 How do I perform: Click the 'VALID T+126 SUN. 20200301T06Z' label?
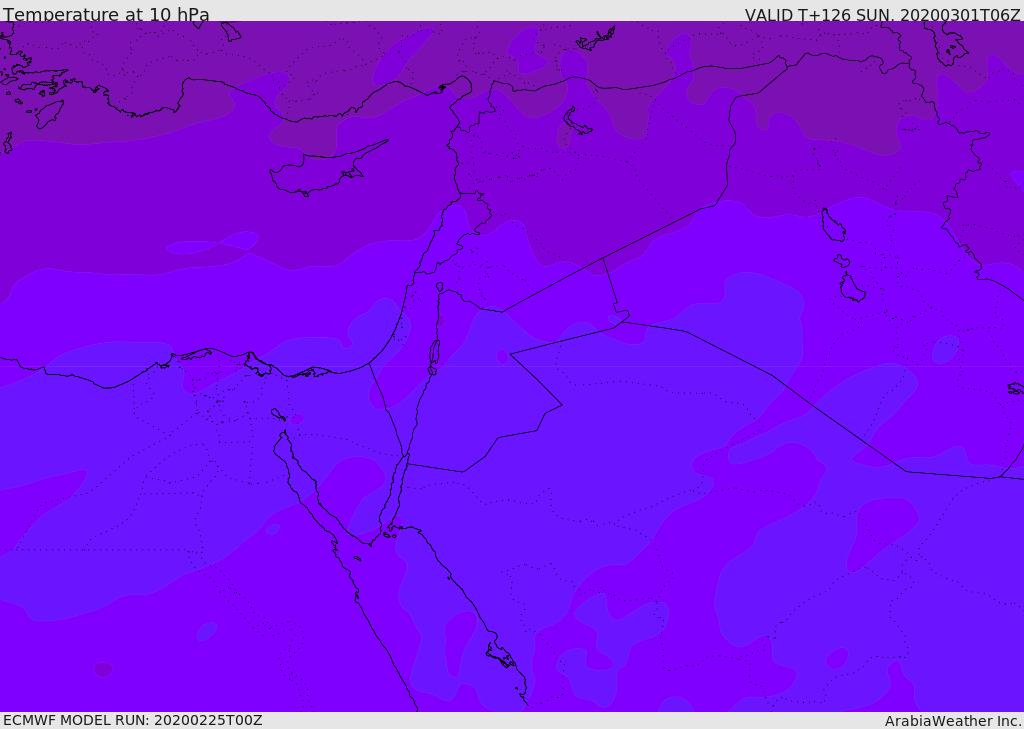pos(882,14)
